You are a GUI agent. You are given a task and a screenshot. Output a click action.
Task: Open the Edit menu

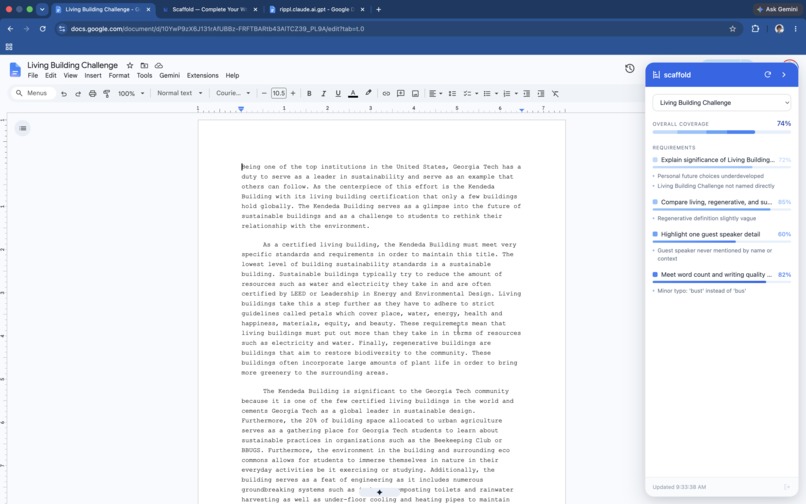tap(50, 76)
